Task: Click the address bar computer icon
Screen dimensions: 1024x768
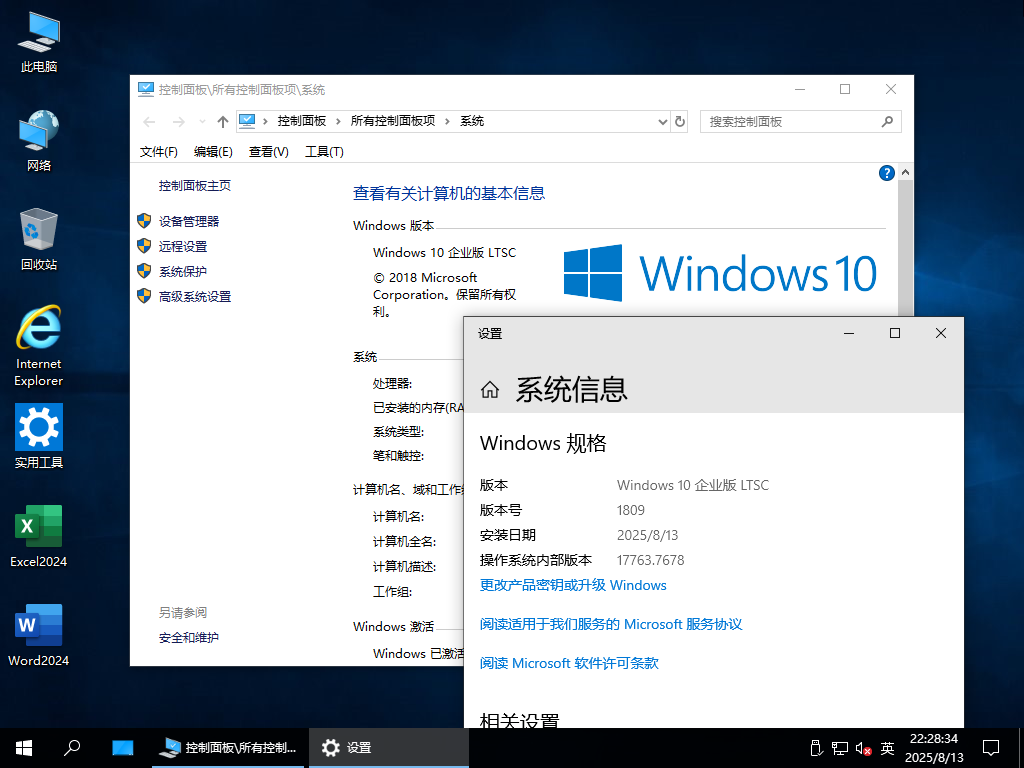Action: pos(247,121)
